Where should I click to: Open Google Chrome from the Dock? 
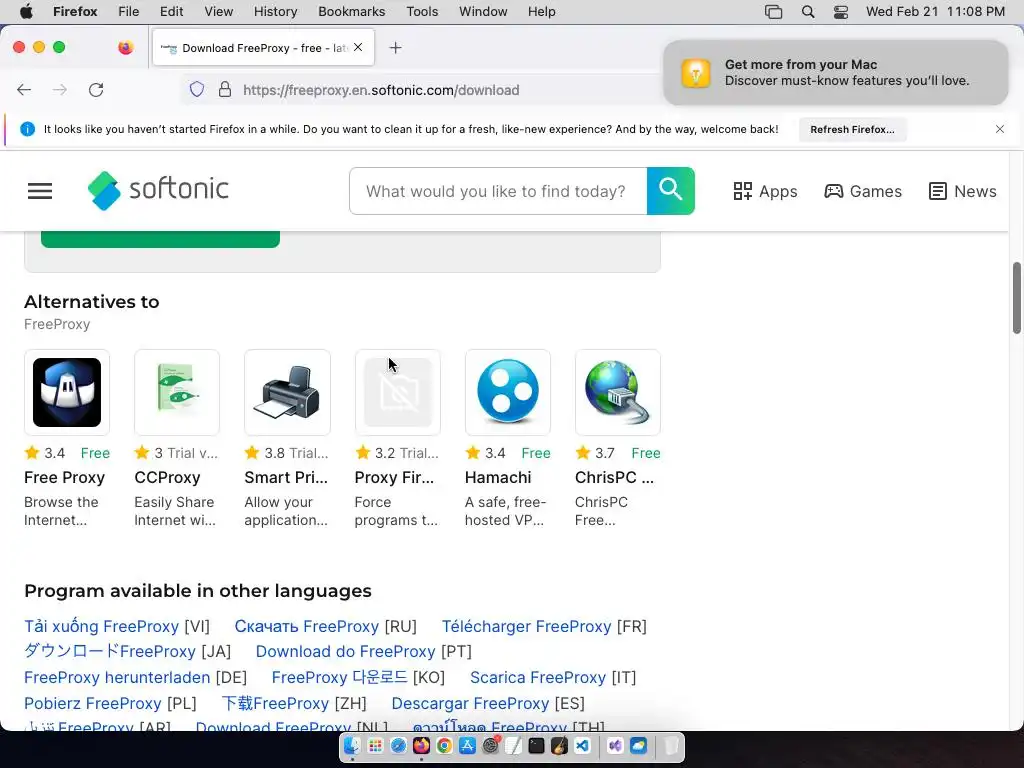(x=444, y=746)
